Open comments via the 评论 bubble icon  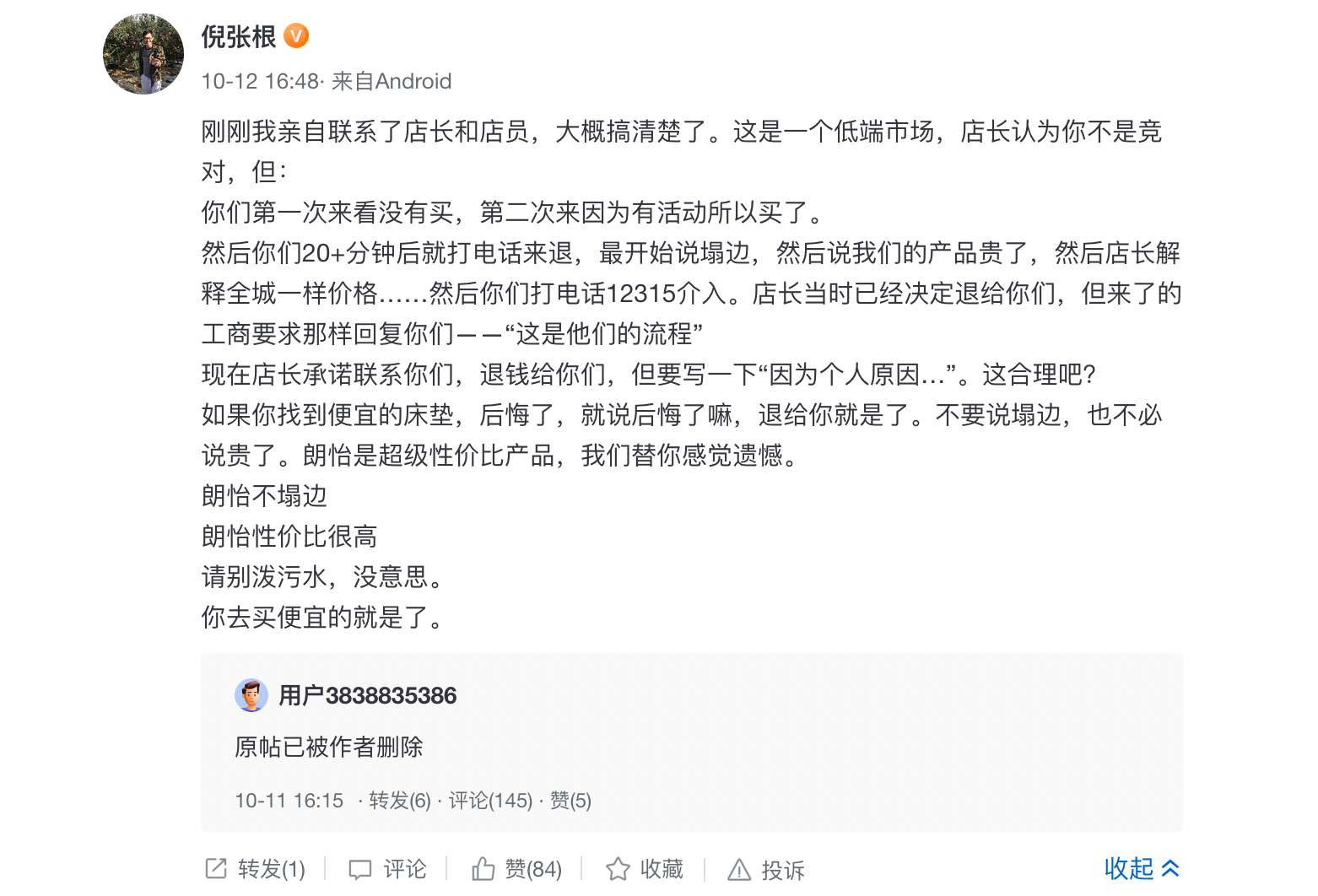coord(360,869)
